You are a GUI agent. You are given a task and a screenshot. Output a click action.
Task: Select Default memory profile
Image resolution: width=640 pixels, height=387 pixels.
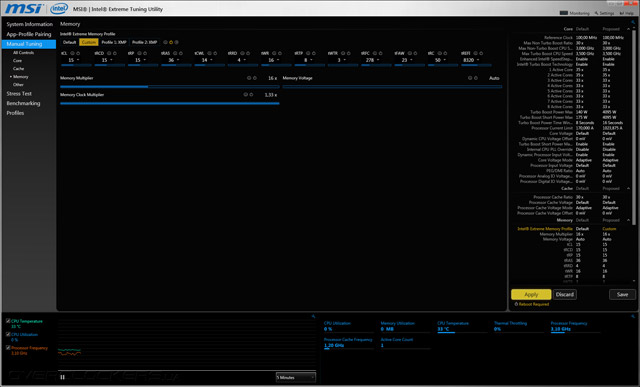coord(69,42)
